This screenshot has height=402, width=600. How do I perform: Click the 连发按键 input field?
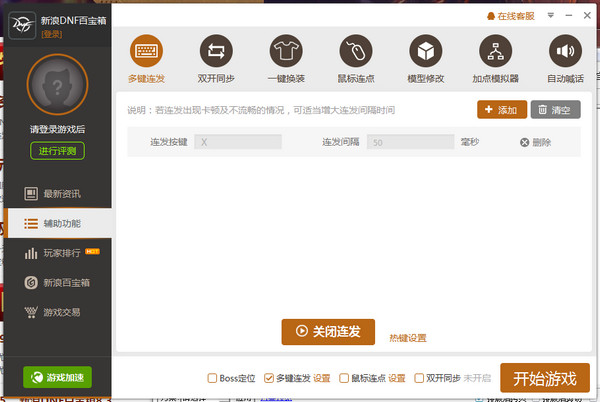[238, 143]
